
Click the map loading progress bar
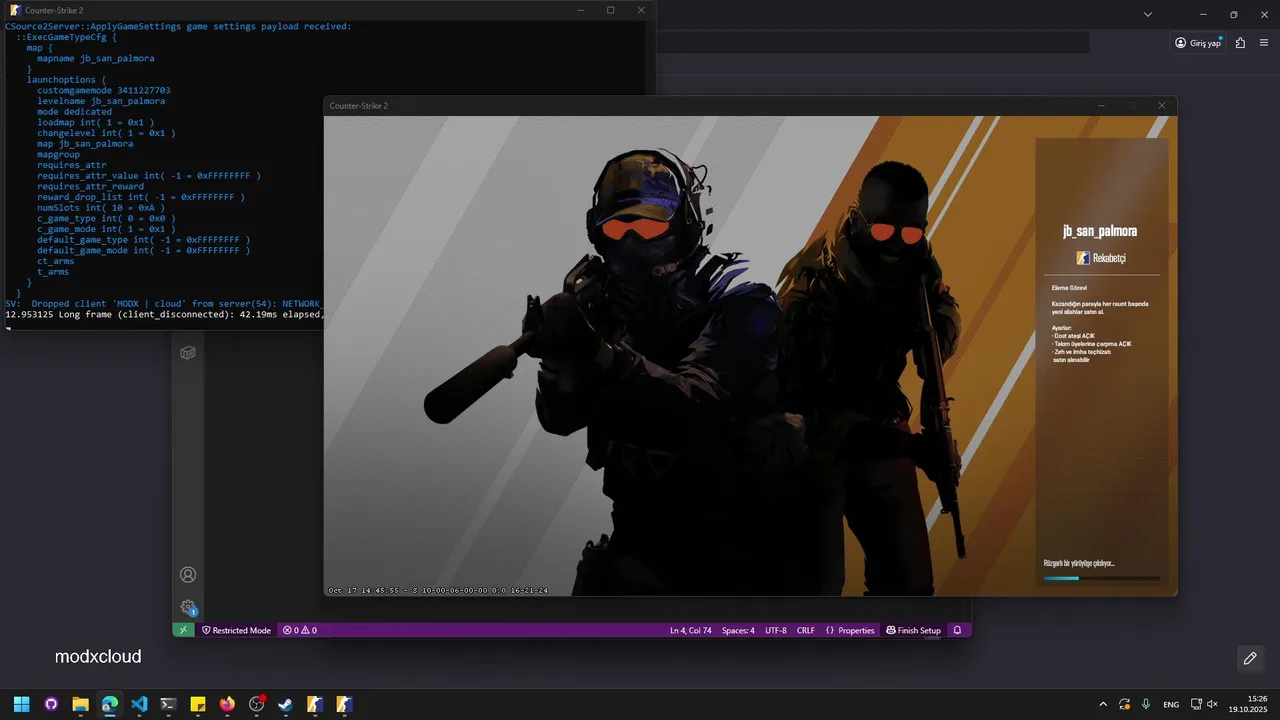1102,578
